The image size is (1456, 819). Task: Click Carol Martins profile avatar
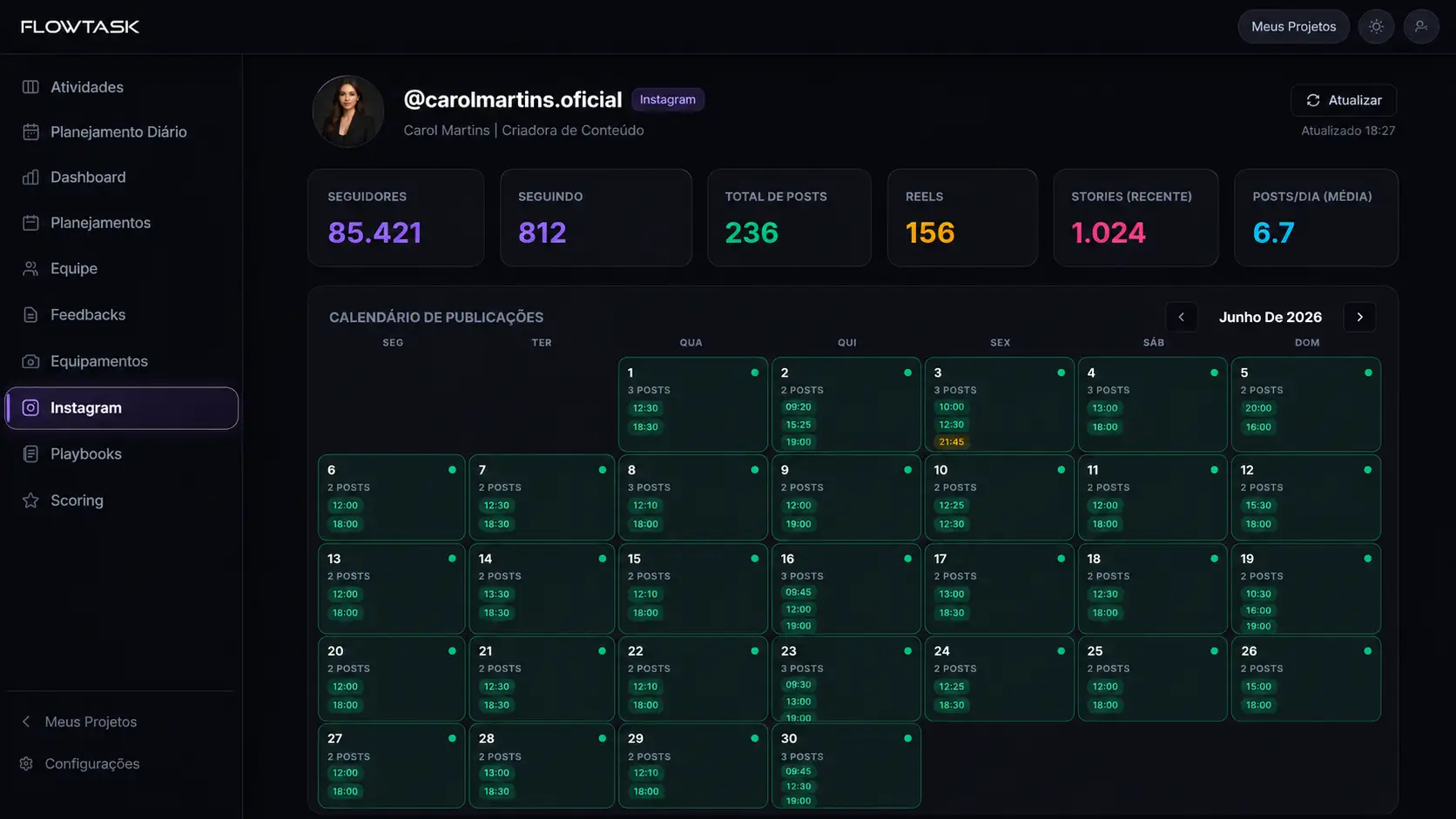click(x=348, y=111)
